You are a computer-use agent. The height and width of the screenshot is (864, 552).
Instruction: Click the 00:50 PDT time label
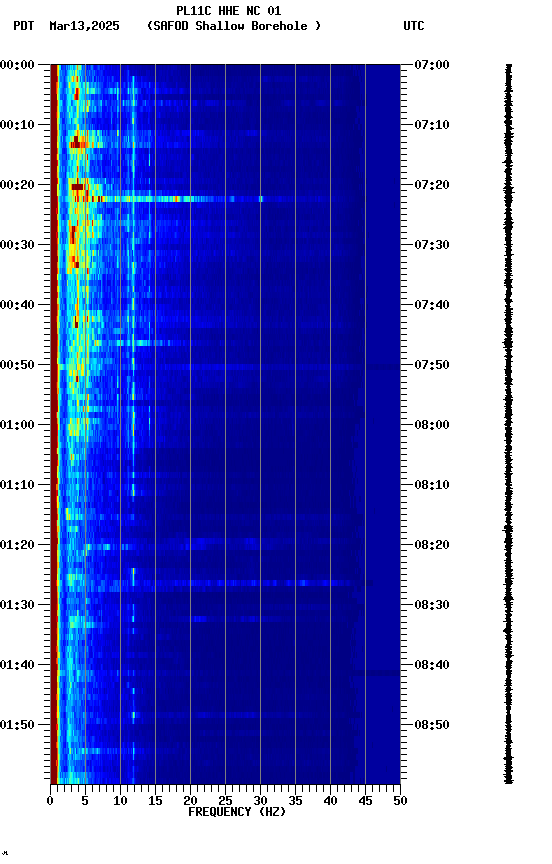pos(17,365)
